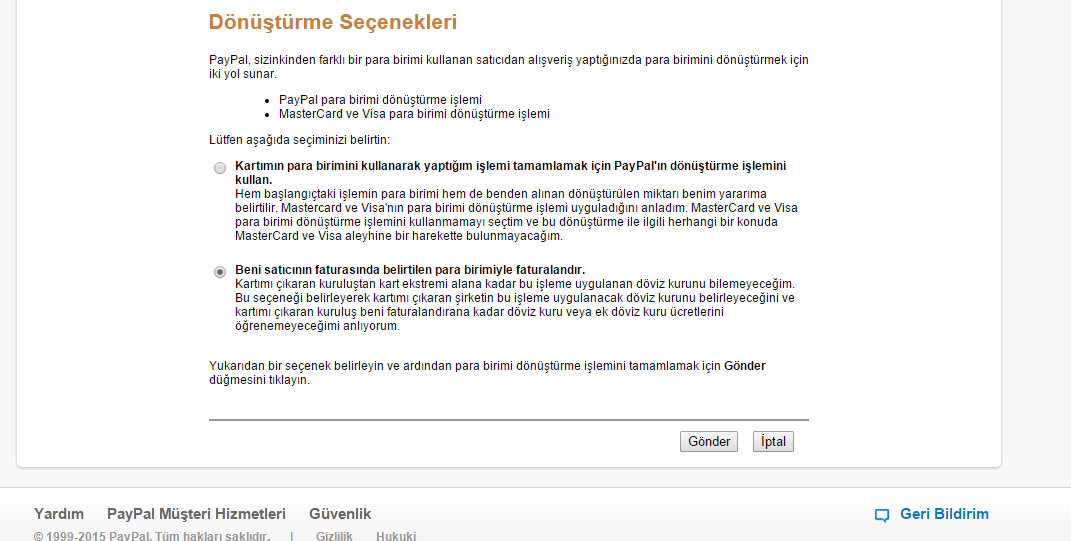The height and width of the screenshot is (541, 1071).
Task: Open PayPal Müşteri Hizmetleri link
Action: 196,514
